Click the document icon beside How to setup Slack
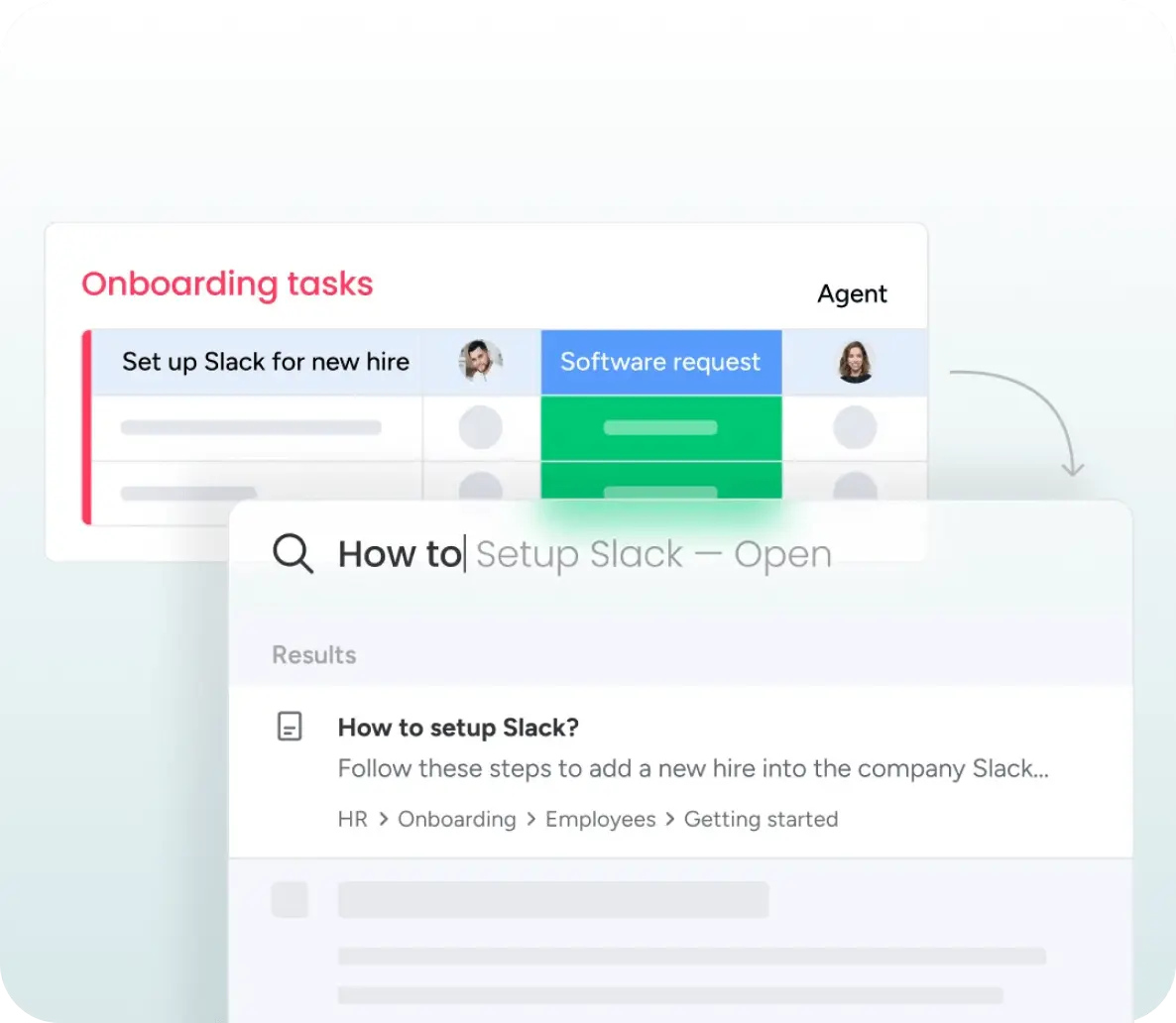The width and height of the screenshot is (1176, 1023). click(290, 726)
